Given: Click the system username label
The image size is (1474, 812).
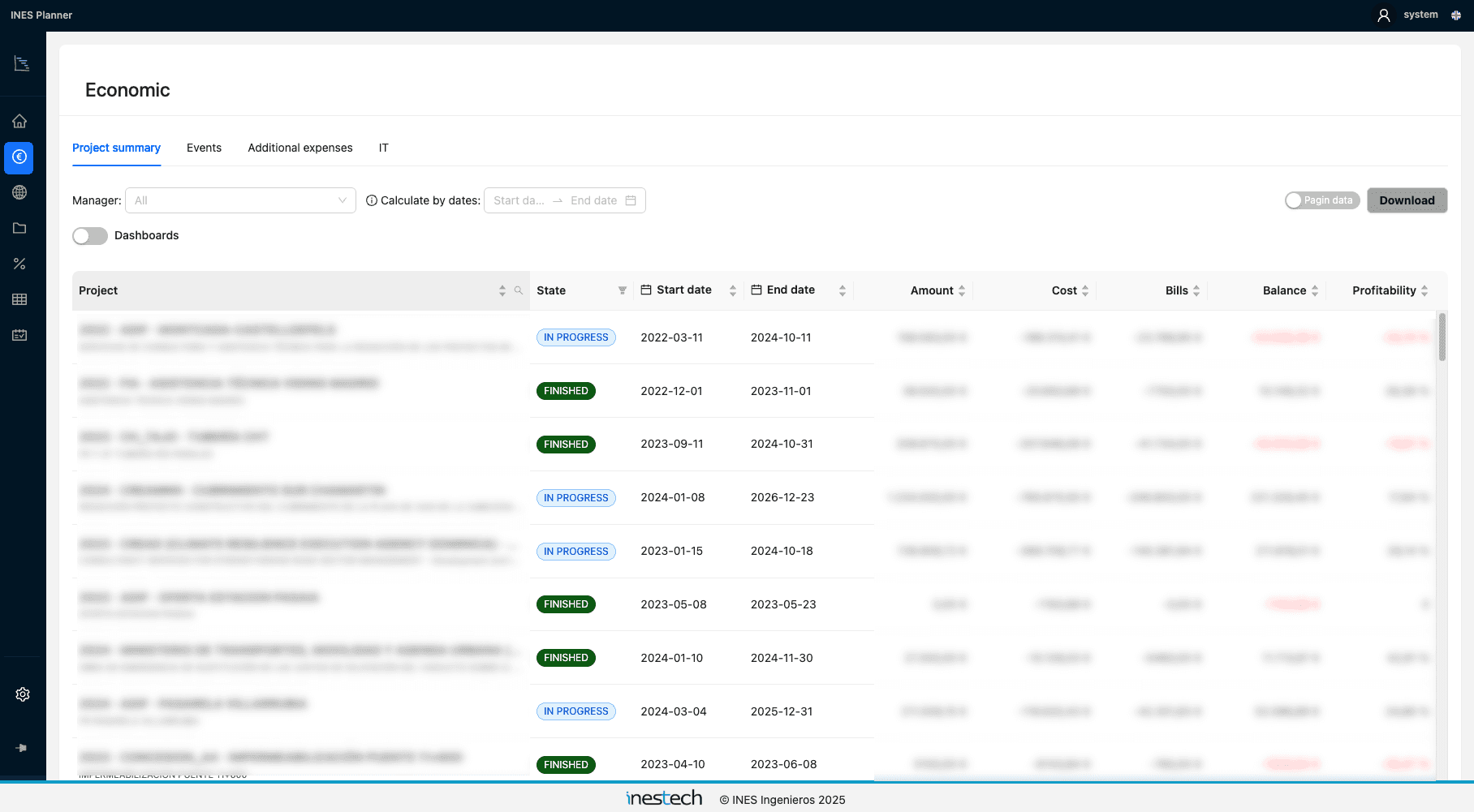Looking at the screenshot, I should (1420, 15).
